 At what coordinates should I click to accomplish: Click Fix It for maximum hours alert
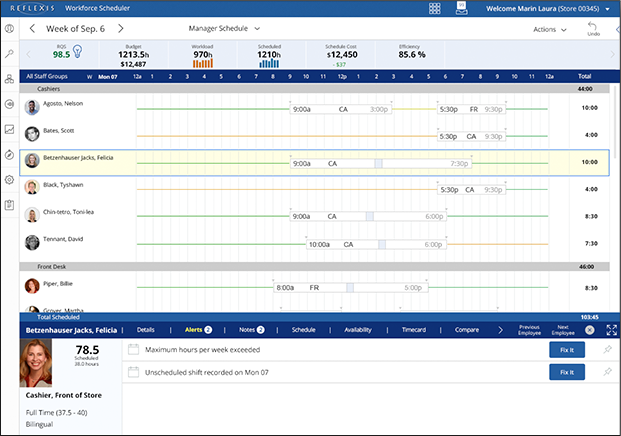coord(568,350)
